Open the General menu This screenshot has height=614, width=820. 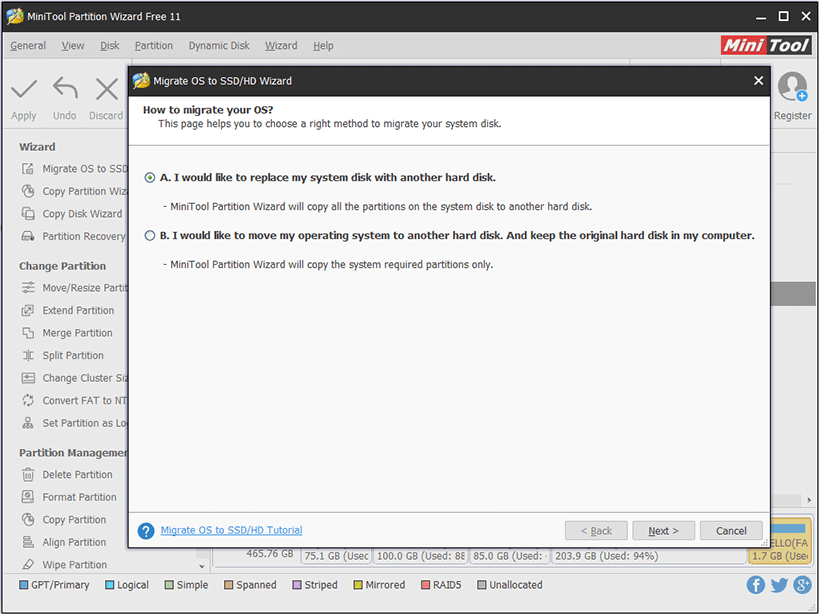click(x=28, y=46)
